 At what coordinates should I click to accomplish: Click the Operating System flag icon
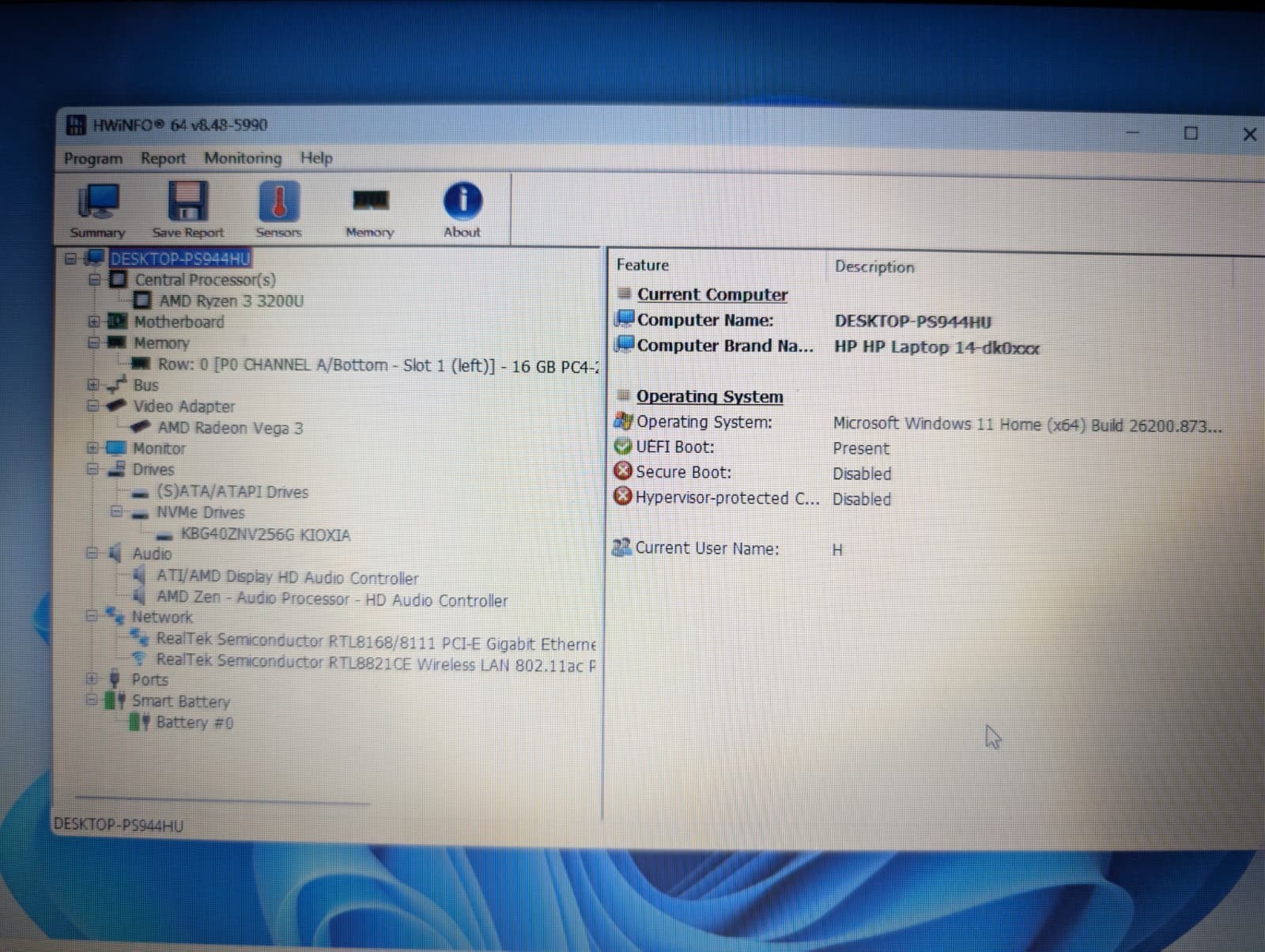(x=623, y=421)
